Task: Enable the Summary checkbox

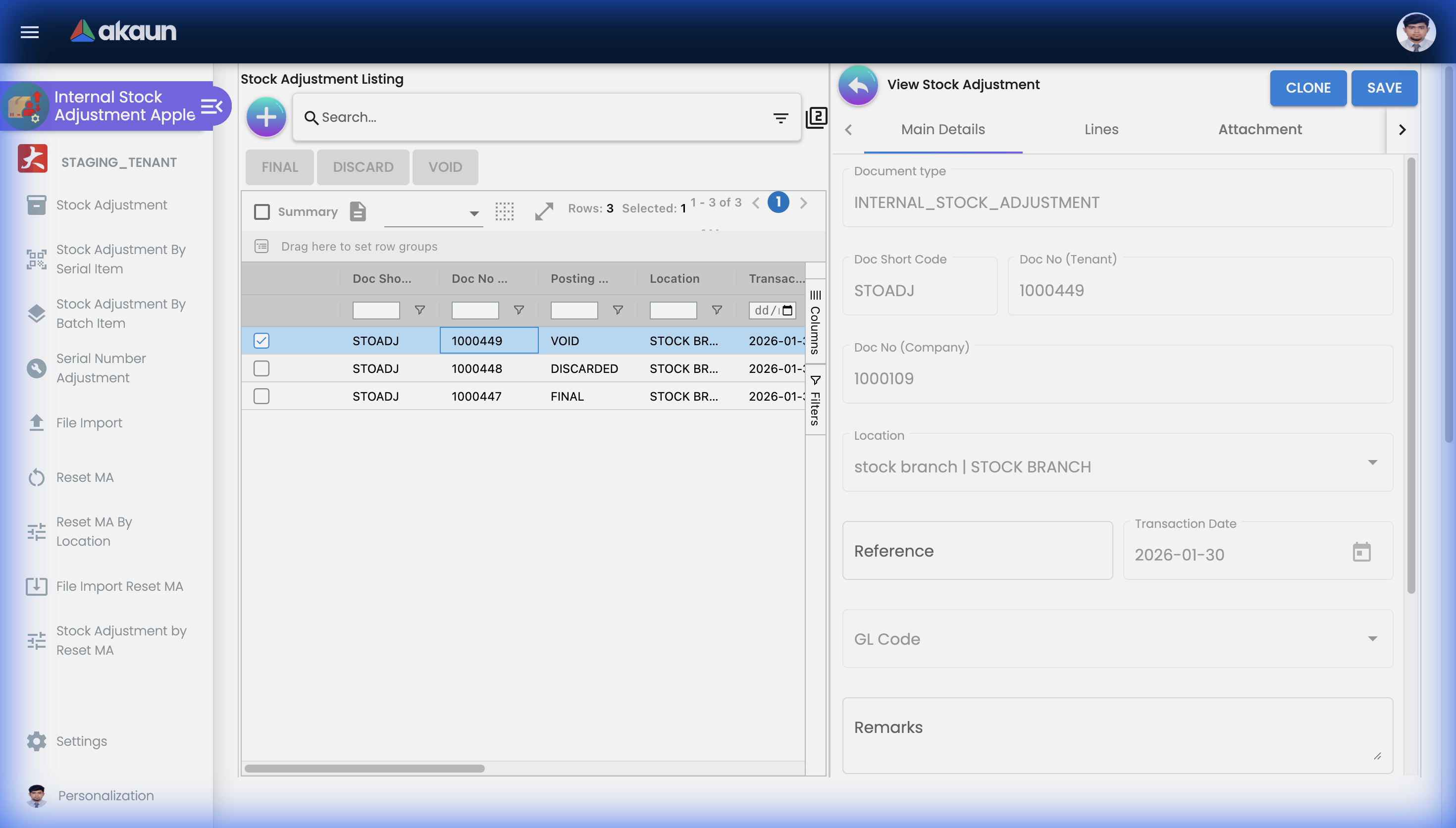Action: [x=261, y=211]
